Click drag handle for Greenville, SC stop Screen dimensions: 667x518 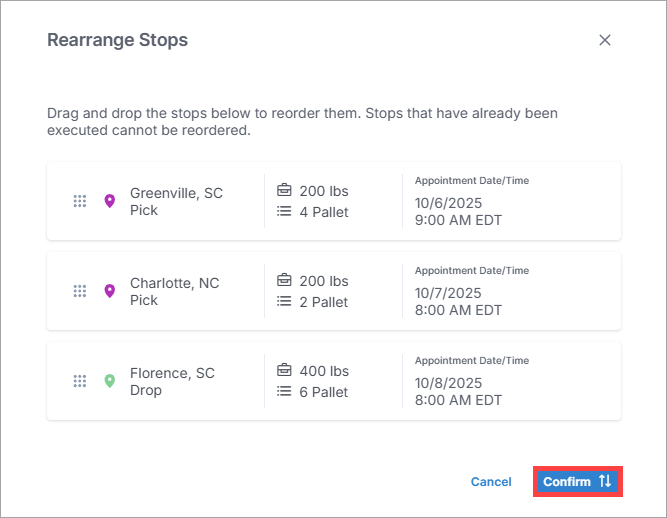80,202
